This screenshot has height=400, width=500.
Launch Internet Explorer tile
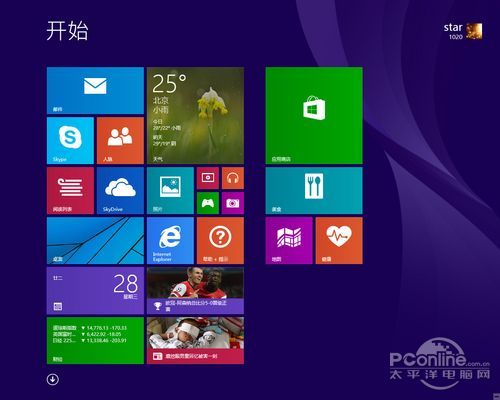point(170,241)
